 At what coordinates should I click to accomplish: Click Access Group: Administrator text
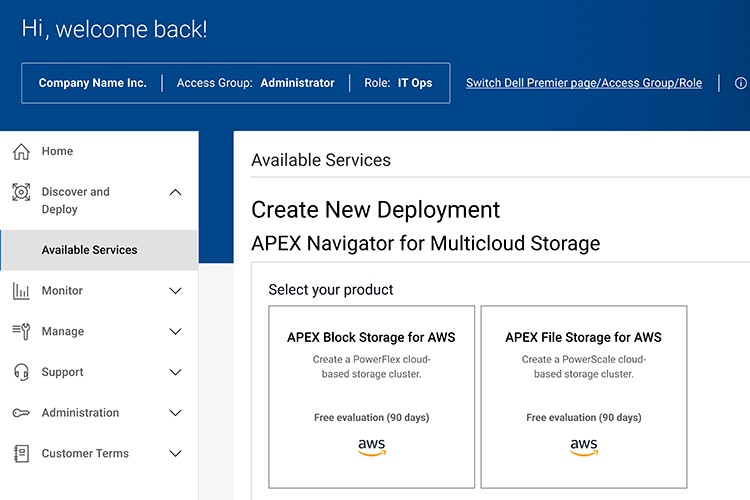point(255,83)
